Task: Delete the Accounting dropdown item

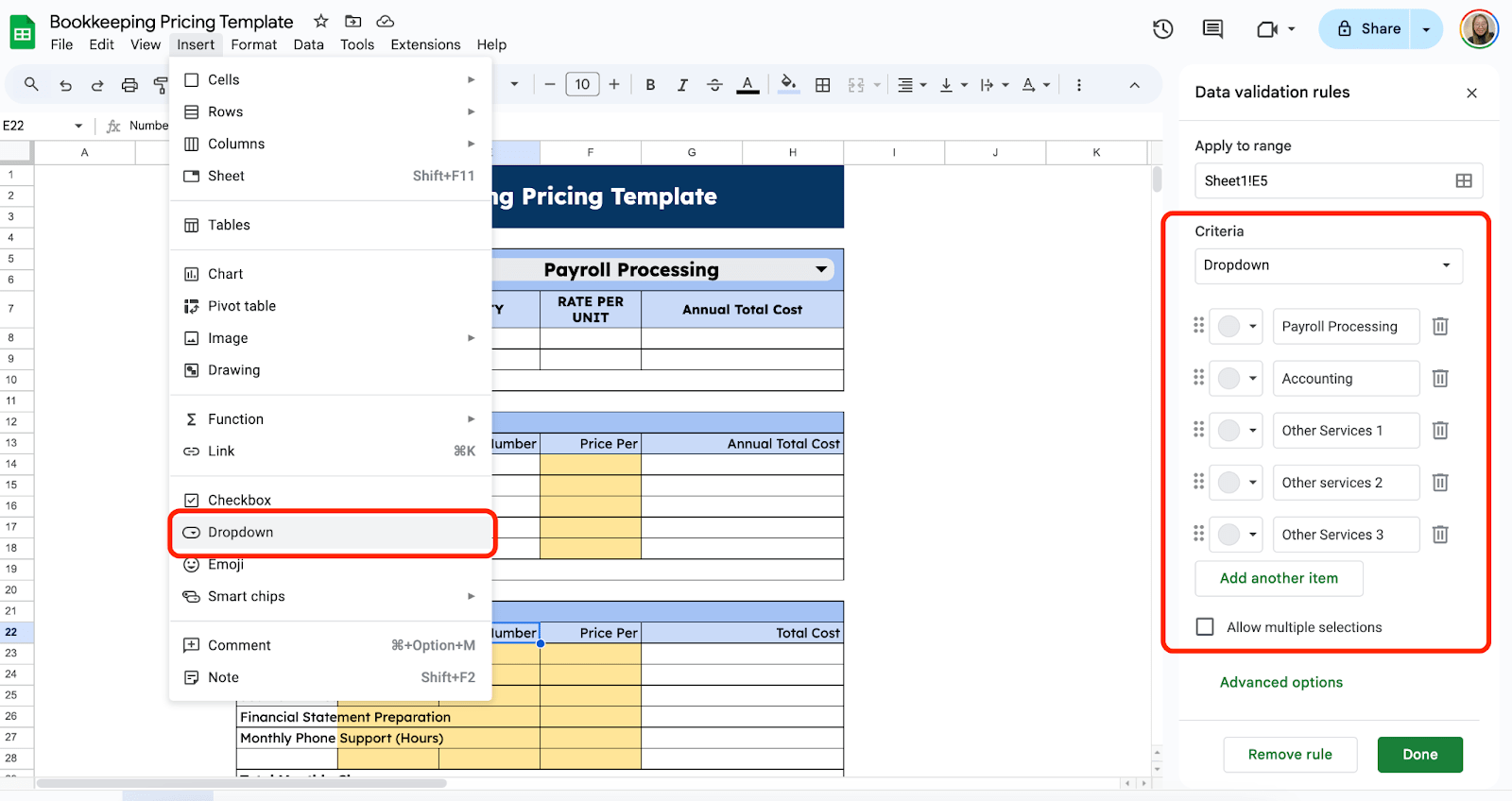Action: (1440, 379)
